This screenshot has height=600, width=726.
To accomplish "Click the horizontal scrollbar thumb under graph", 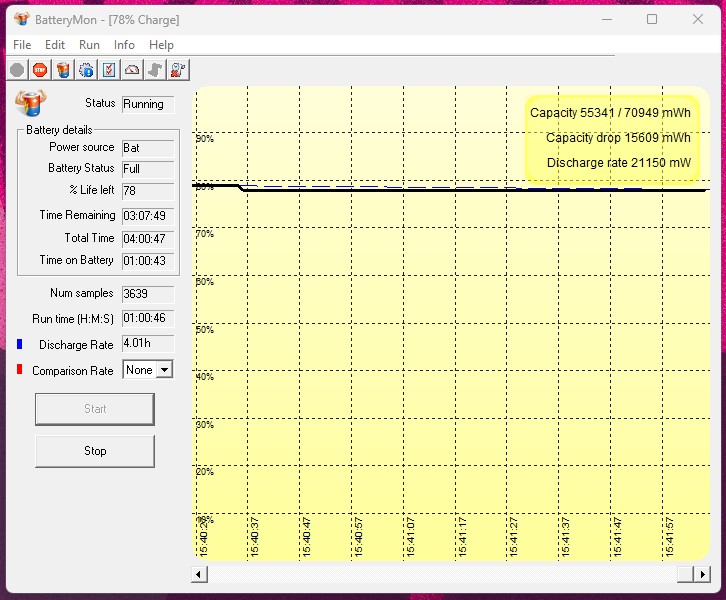I will (x=685, y=575).
